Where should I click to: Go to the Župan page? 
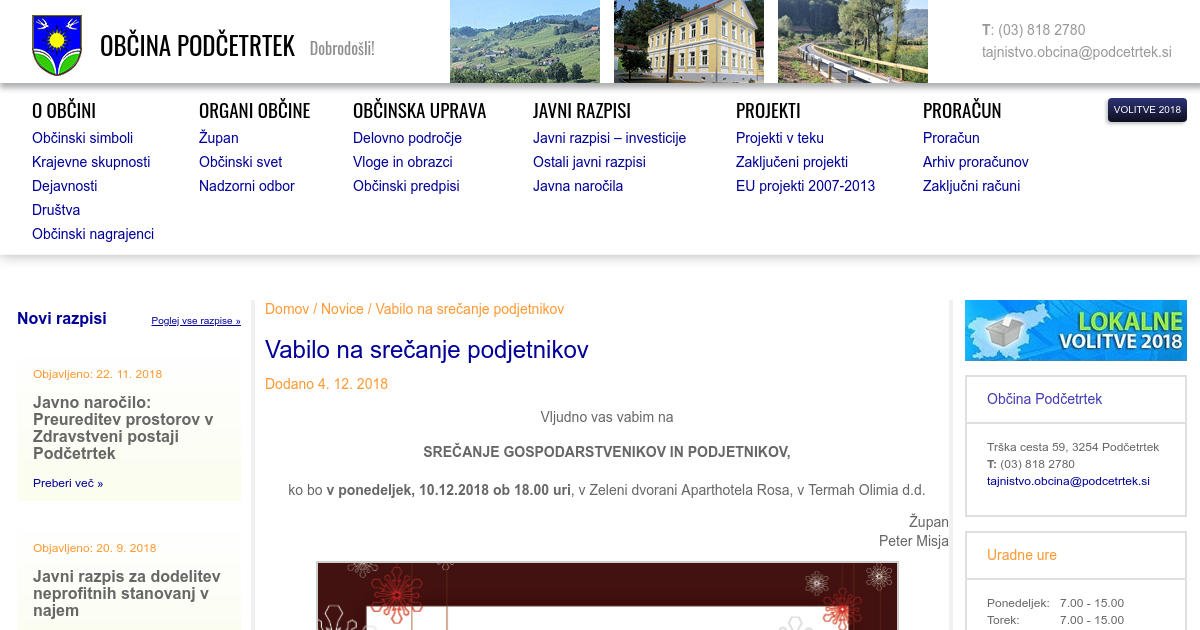coord(218,138)
